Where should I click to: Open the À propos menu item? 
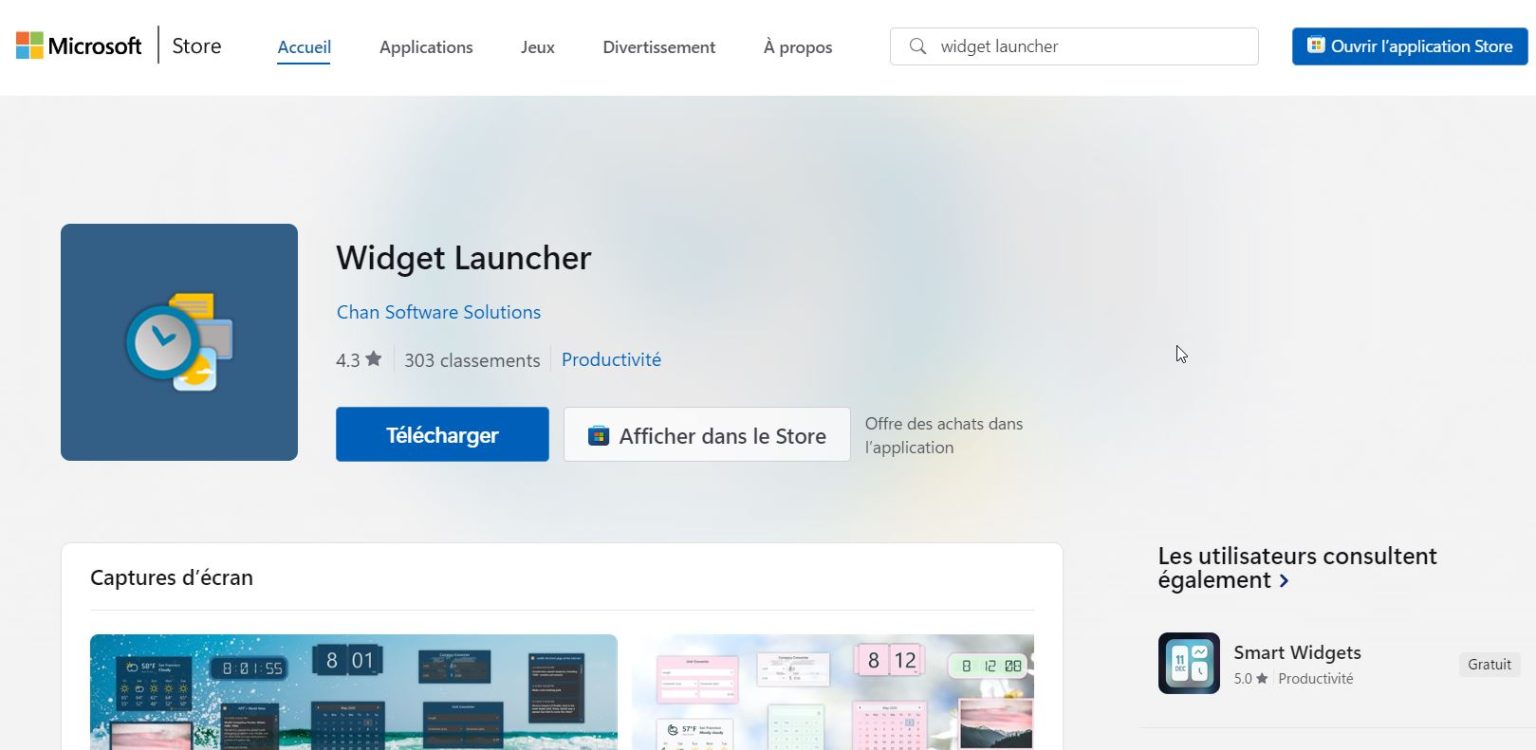click(x=797, y=47)
